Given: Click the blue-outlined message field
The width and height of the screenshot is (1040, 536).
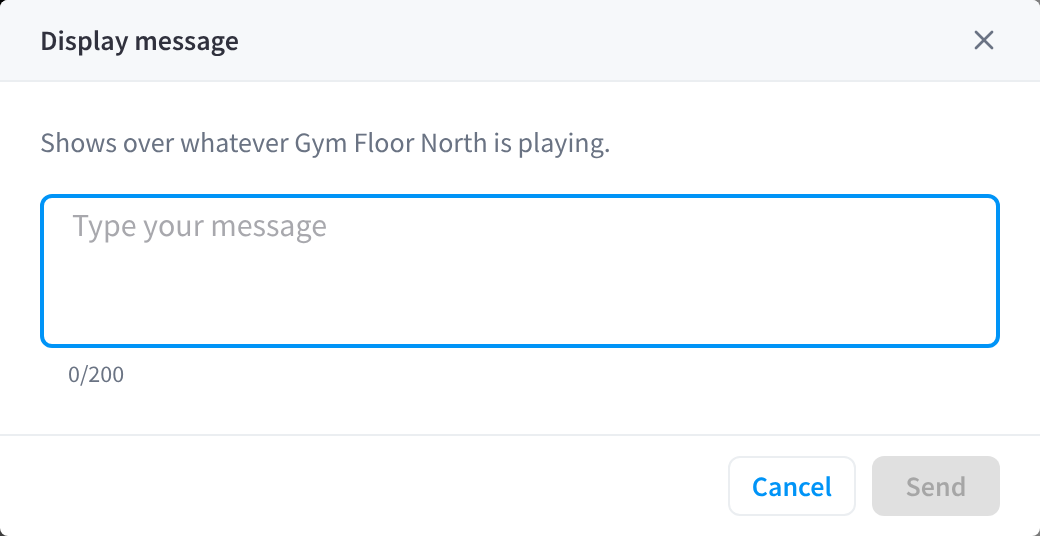Looking at the screenshot, I should pos(520,271).
